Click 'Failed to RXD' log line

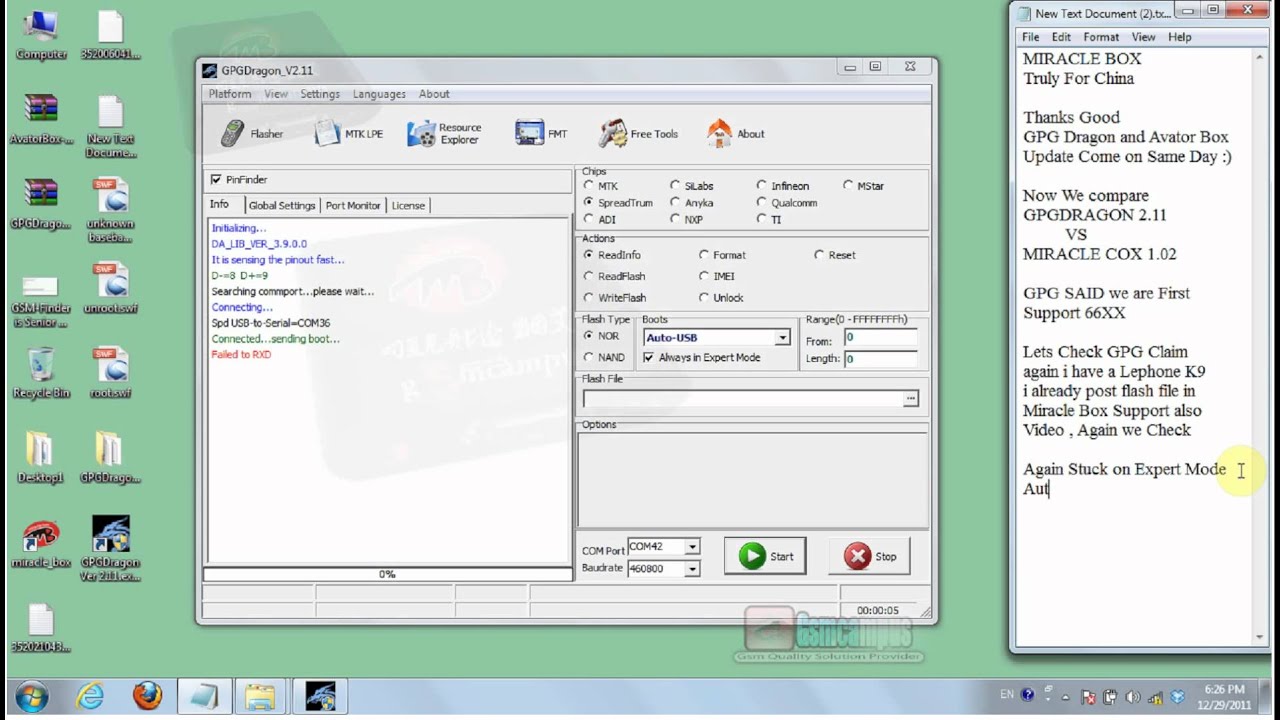point(241,355)
